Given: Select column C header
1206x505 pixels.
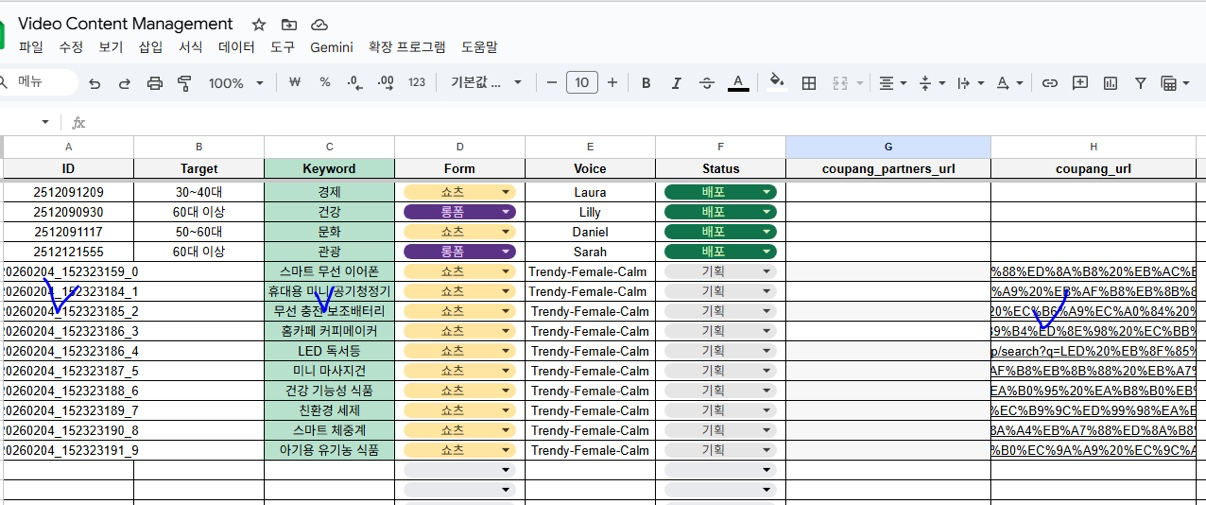Looking at the screenshot, I should click(x=330, y=147).
